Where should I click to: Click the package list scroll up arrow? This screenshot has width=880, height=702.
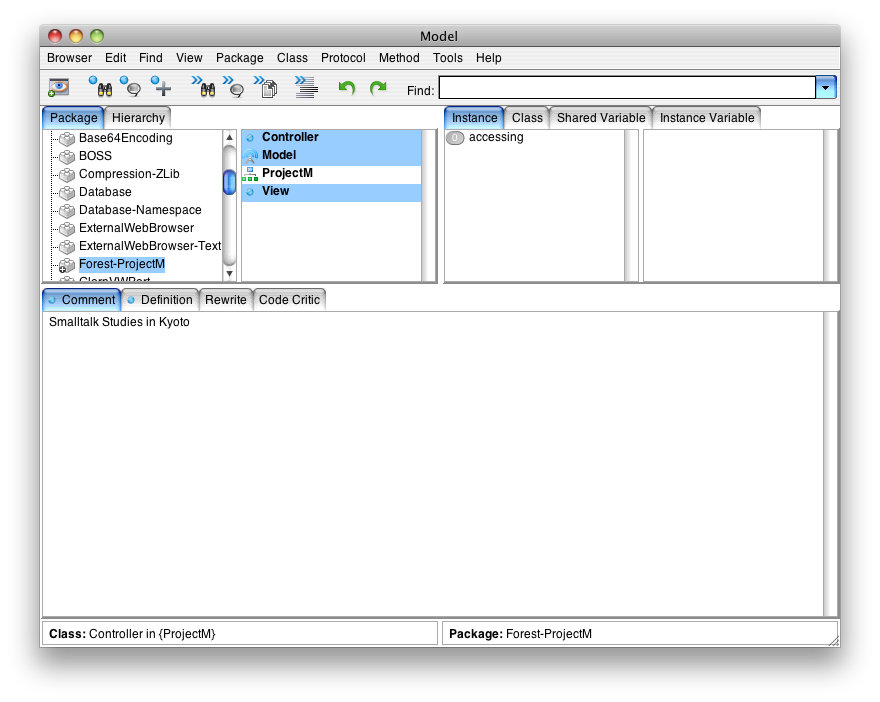coord(229,137)
